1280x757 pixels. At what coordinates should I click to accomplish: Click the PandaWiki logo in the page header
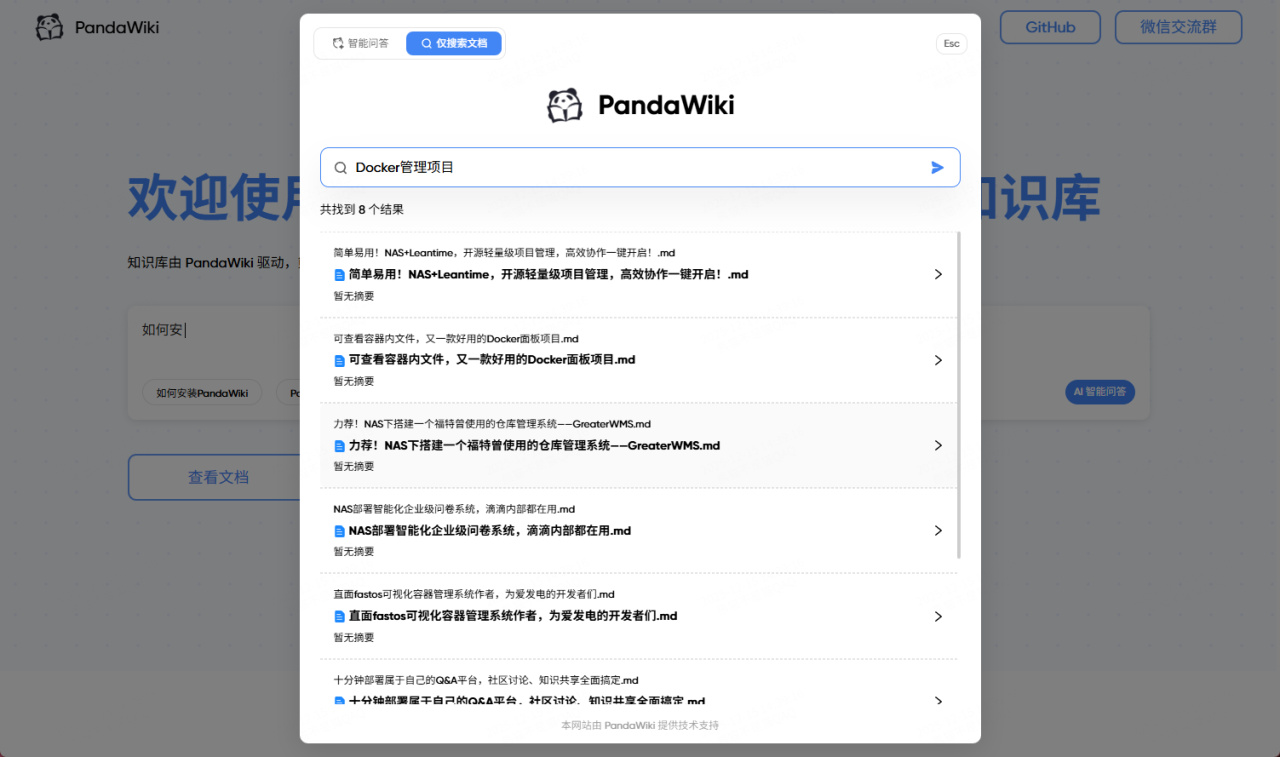tap(97, 27)
